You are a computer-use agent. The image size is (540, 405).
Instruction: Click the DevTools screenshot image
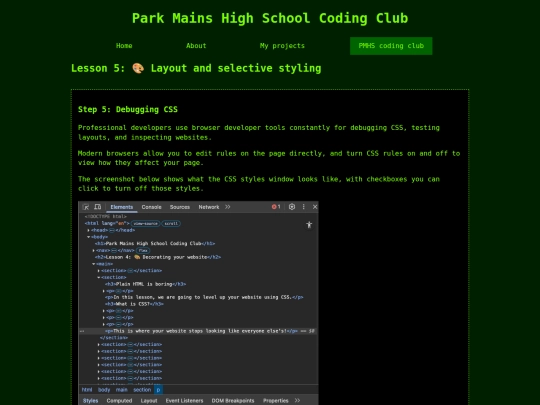point(198,303)
